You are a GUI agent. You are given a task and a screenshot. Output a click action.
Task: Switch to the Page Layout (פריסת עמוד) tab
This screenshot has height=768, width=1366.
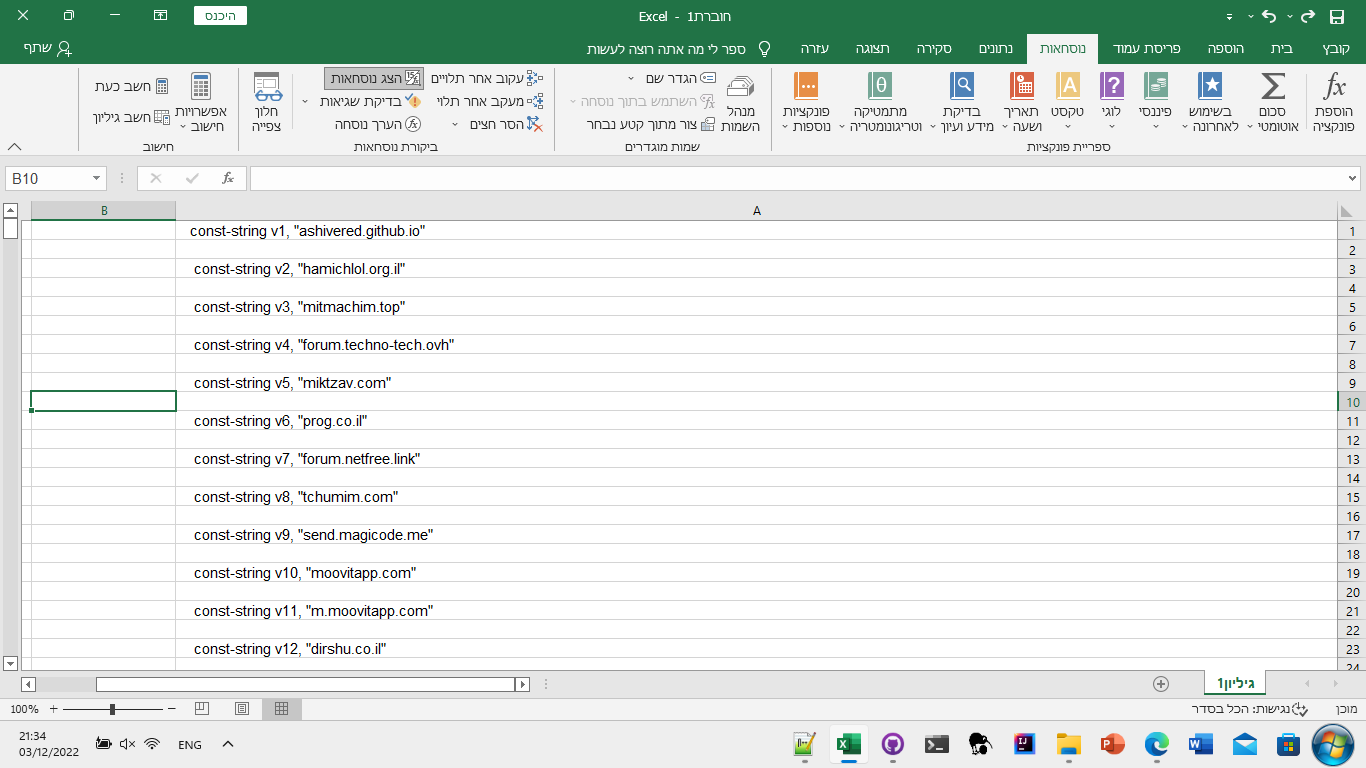pyautogui.click(x=1147, y=48)
